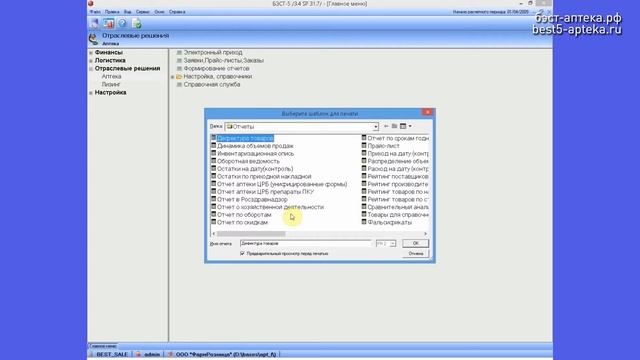Click the up-folder icon in the dialog toolbar
This screenshot has width=640, height=360.
coord(394,126)
